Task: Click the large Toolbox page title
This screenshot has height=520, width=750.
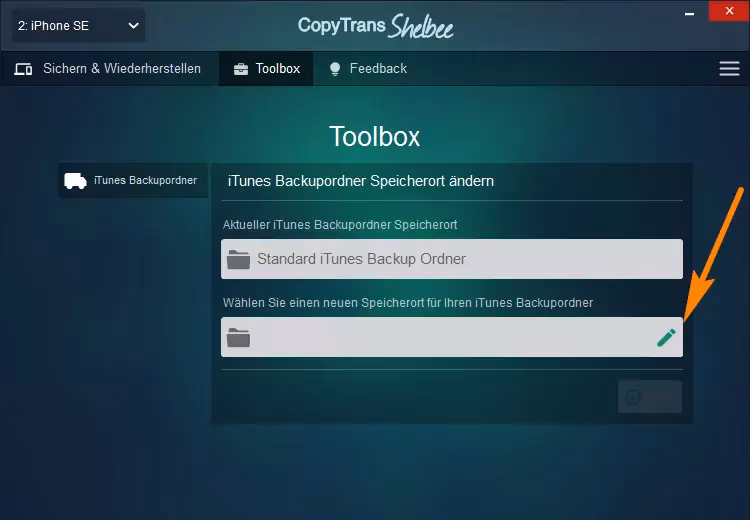Action: coord(375,137)
